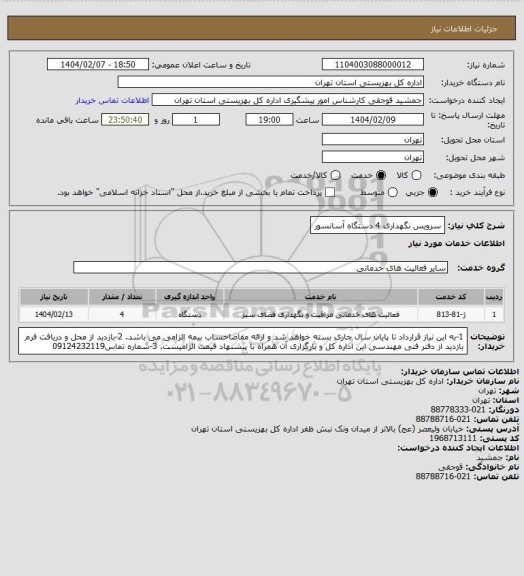The width and height of the screenshot is (524, 576).
Task: Click the delivery city field تهران
Action: coord(373,157)
